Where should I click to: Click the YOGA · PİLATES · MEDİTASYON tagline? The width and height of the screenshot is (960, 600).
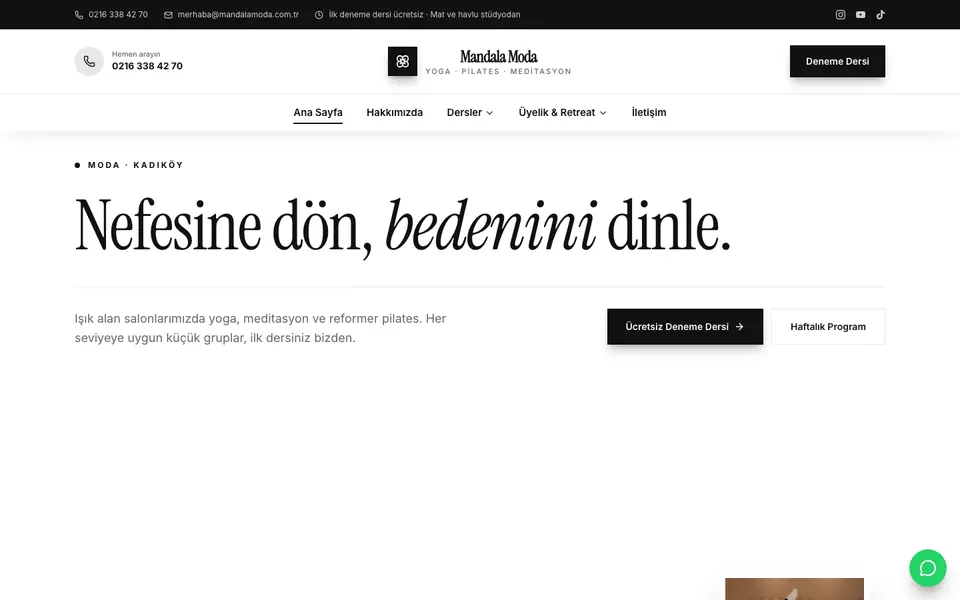coord(498,72)
